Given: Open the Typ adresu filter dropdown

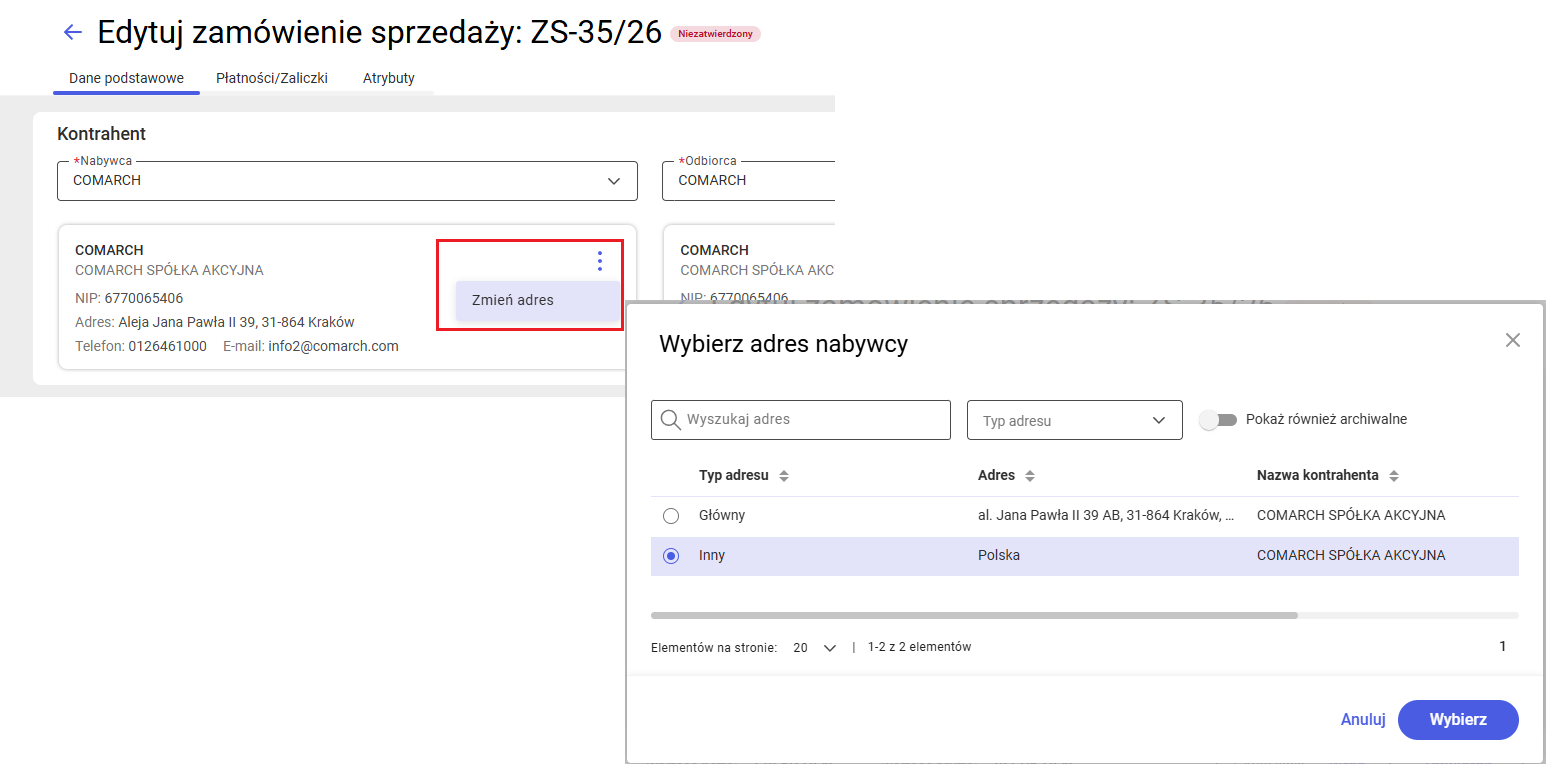Looking at the screenshot, I should click(1075, 420).
